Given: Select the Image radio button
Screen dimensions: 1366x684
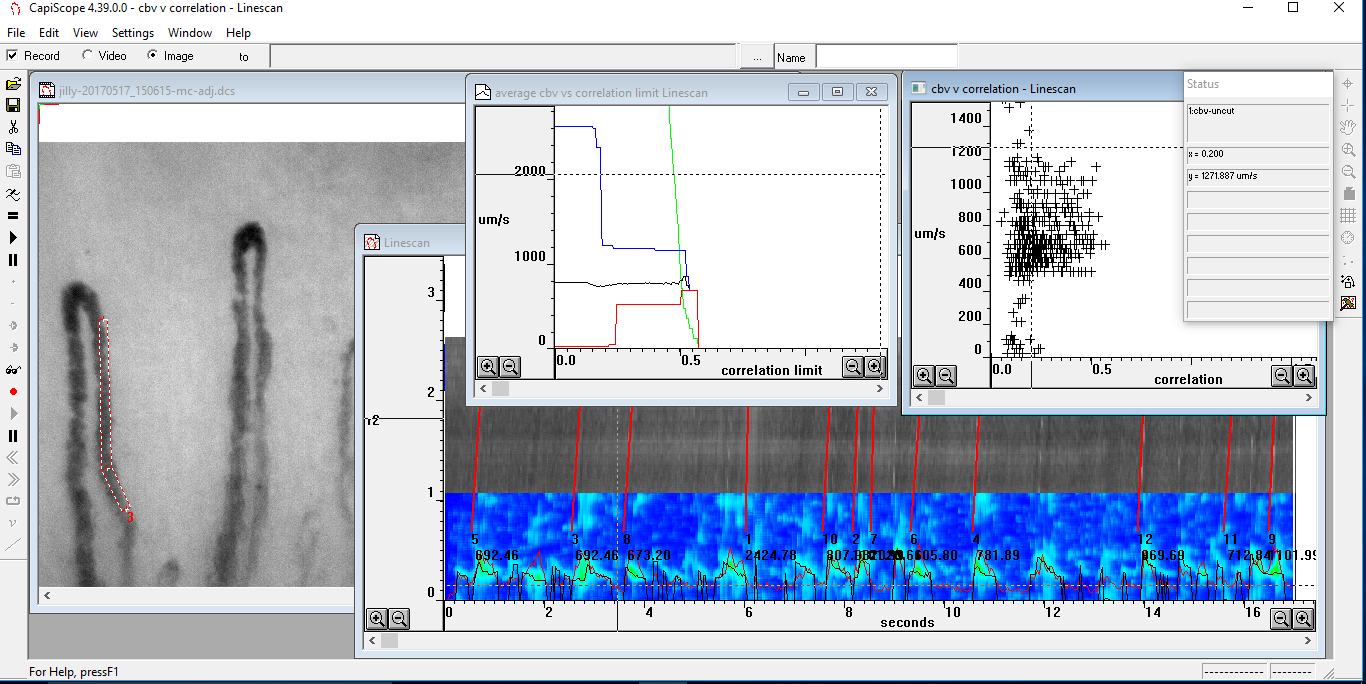Looking at the screenshot, I should click(152, 56).
